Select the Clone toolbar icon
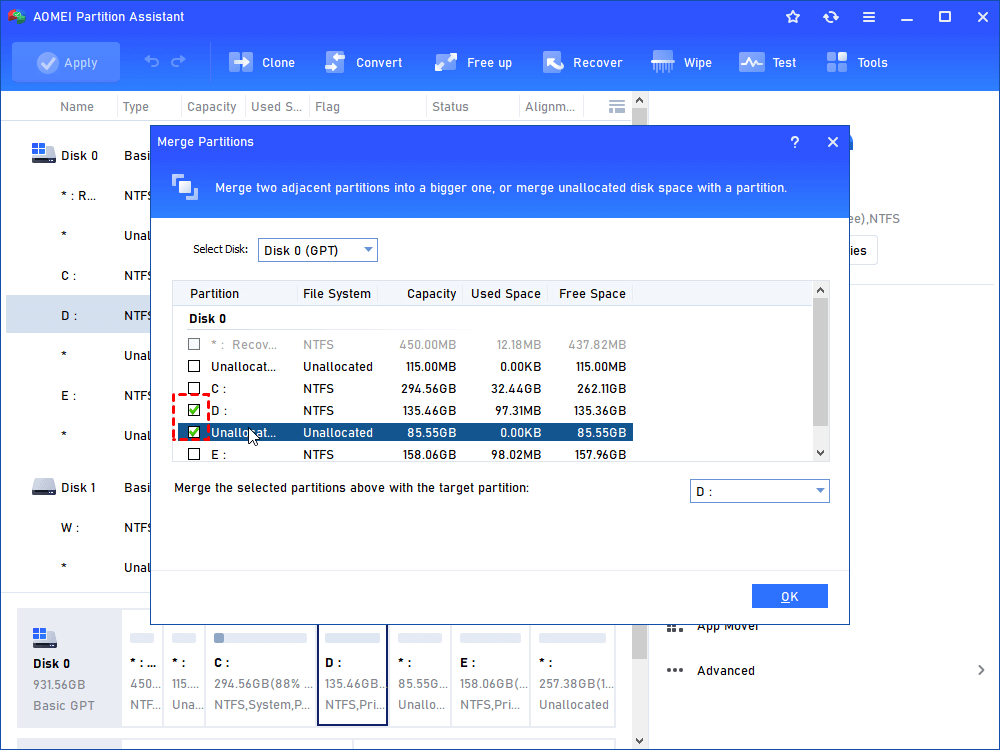 point(262,62)
